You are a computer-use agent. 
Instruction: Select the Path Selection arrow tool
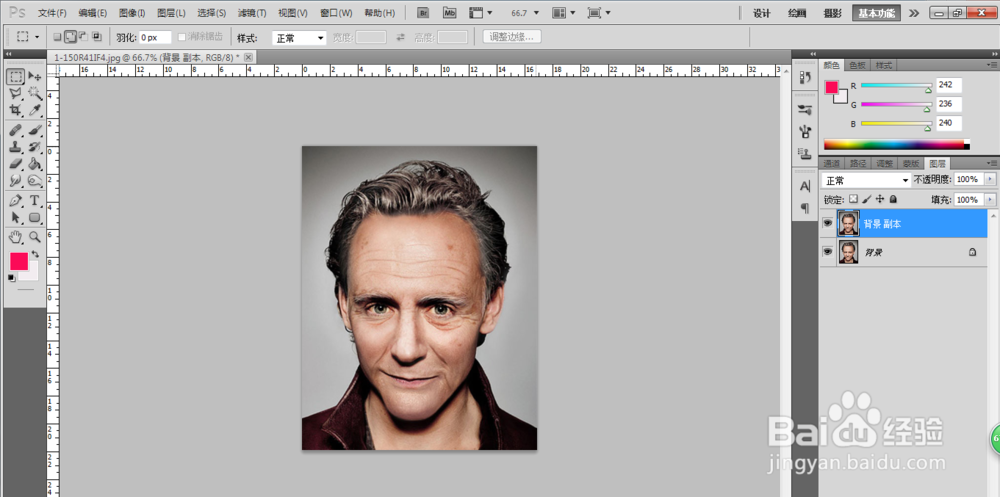(x=16, y=218)
